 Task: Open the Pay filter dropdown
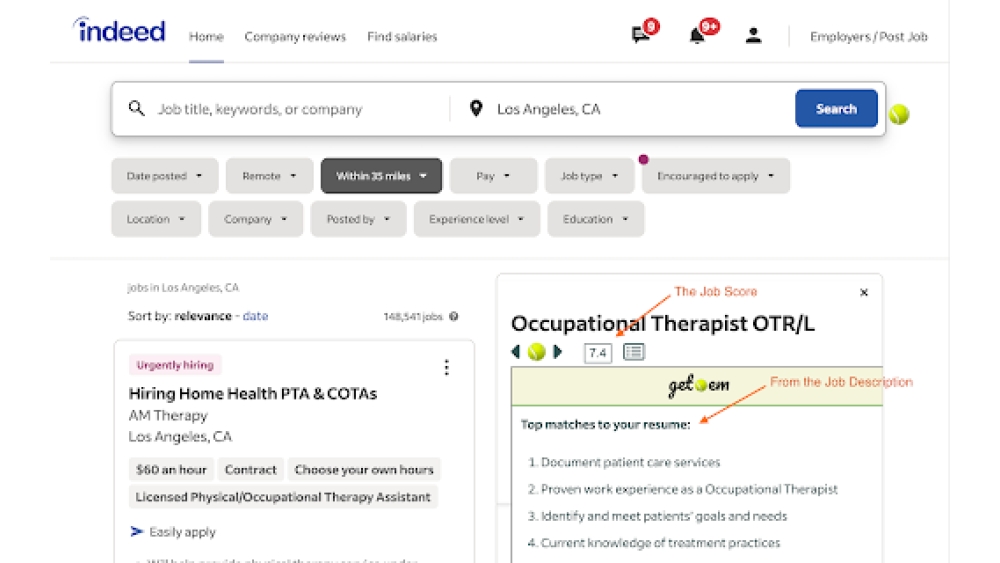coord(493,176)
